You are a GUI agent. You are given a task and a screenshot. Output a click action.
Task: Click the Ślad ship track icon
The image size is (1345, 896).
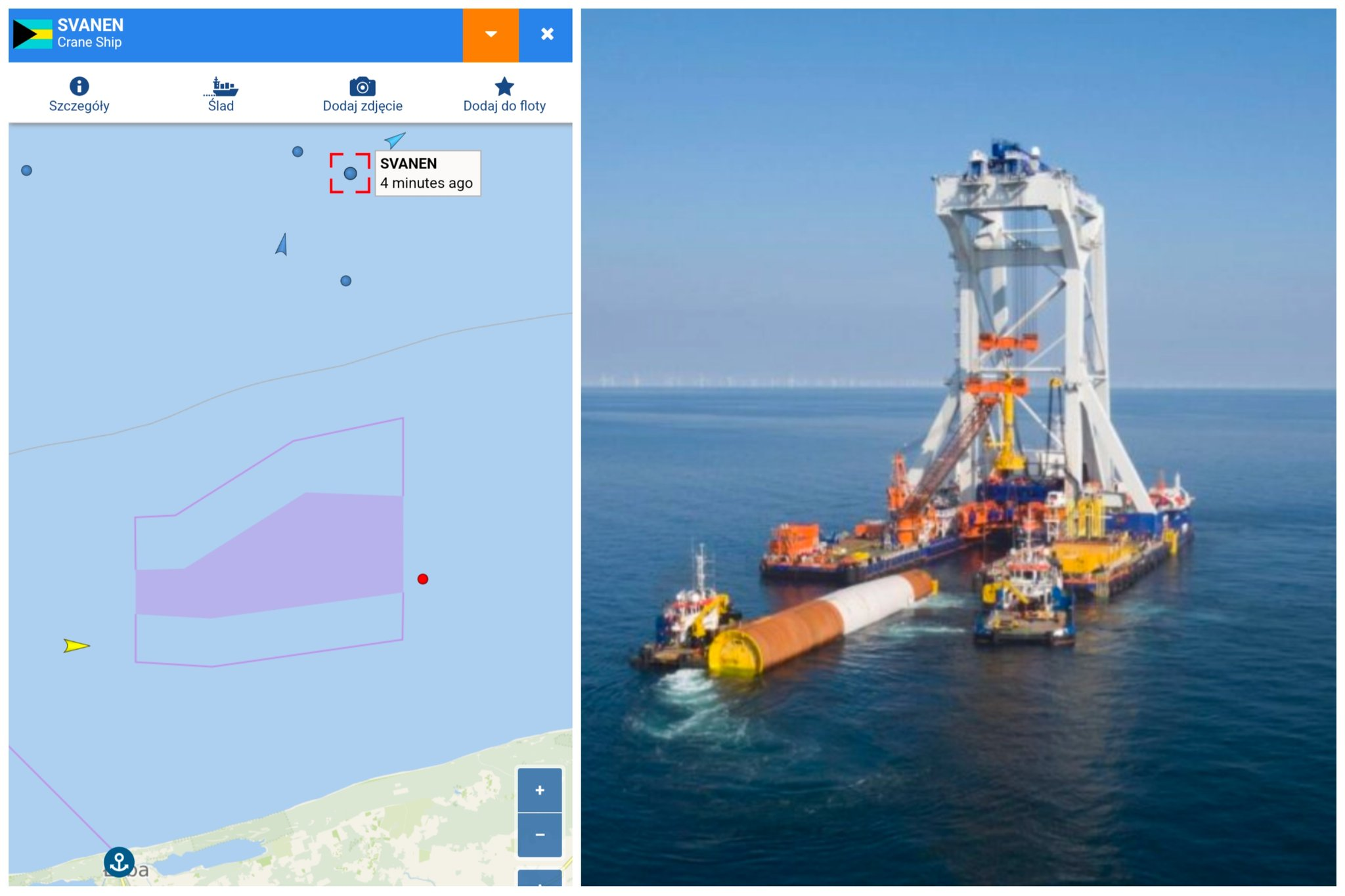(x=221, y=87)
